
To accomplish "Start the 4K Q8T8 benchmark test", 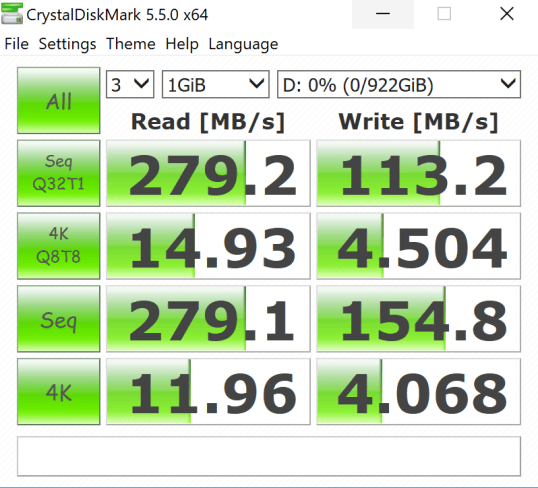I will tap(59, 246).
